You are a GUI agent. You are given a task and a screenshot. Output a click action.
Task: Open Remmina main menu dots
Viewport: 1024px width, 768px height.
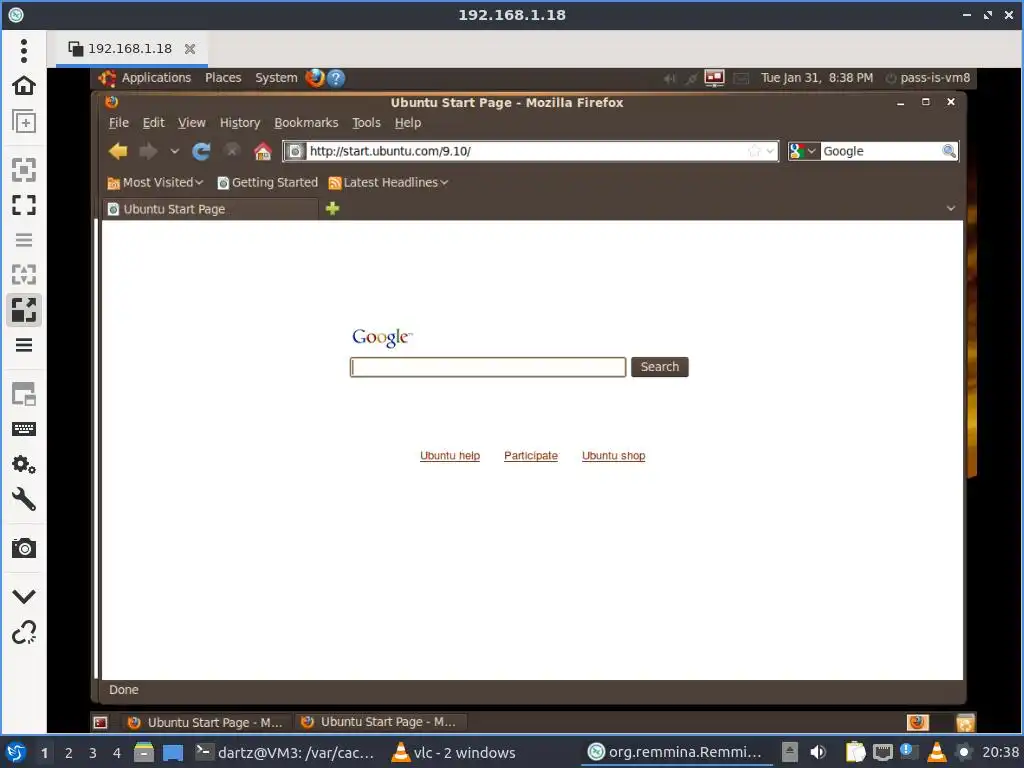point(24,51)
